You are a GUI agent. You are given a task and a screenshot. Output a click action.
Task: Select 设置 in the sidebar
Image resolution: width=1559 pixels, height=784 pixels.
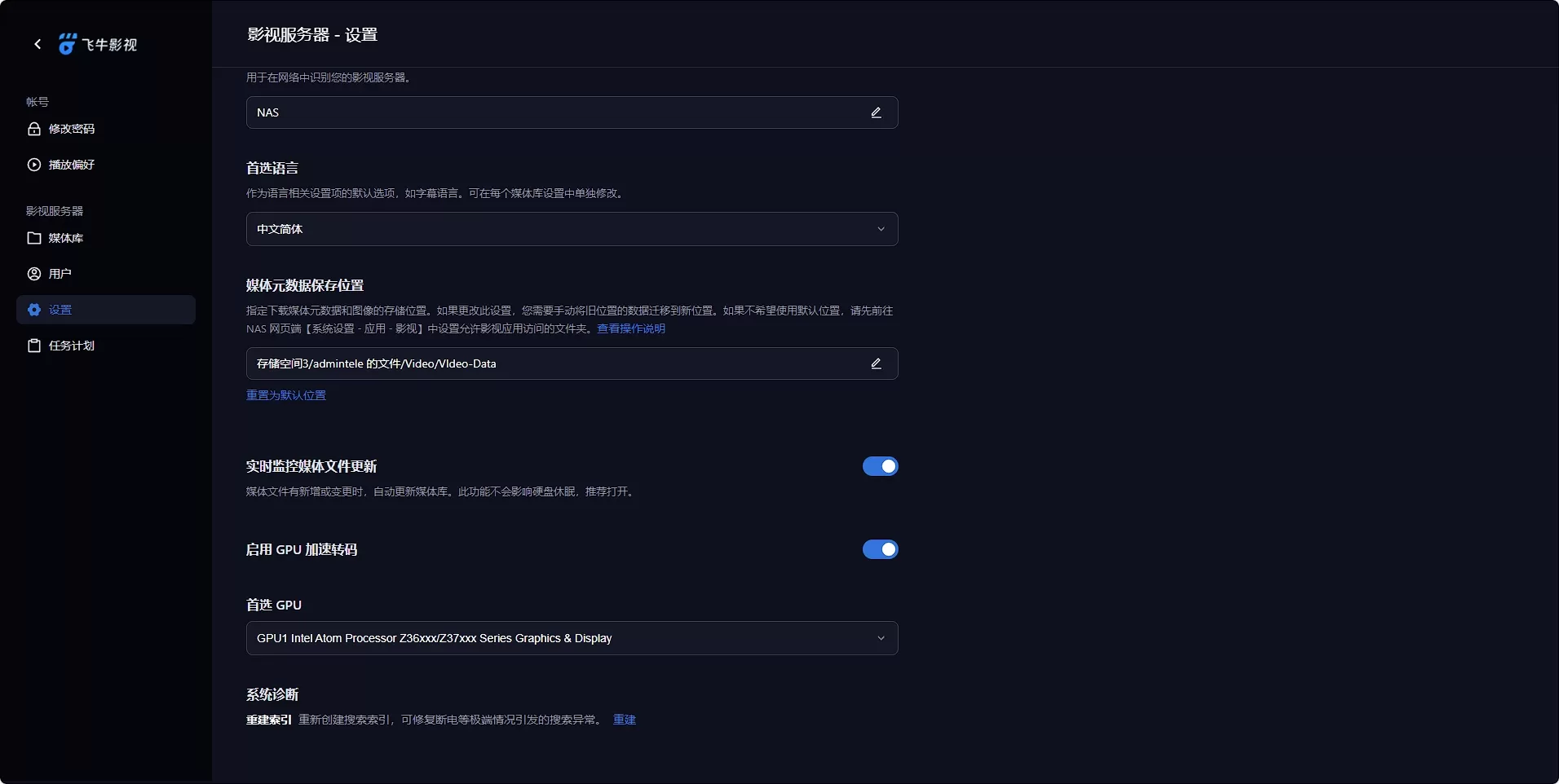(106, 310)
